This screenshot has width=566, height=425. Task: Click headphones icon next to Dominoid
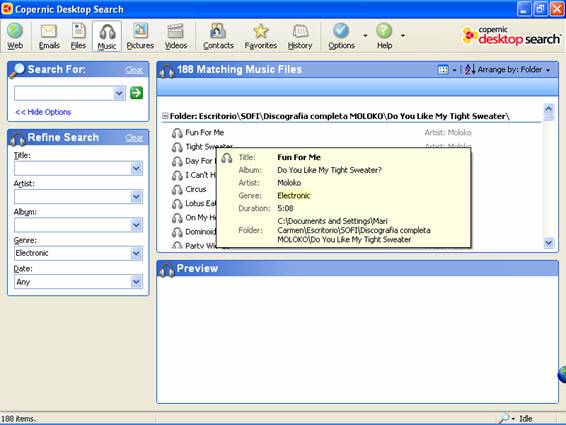tap(177, 232)
